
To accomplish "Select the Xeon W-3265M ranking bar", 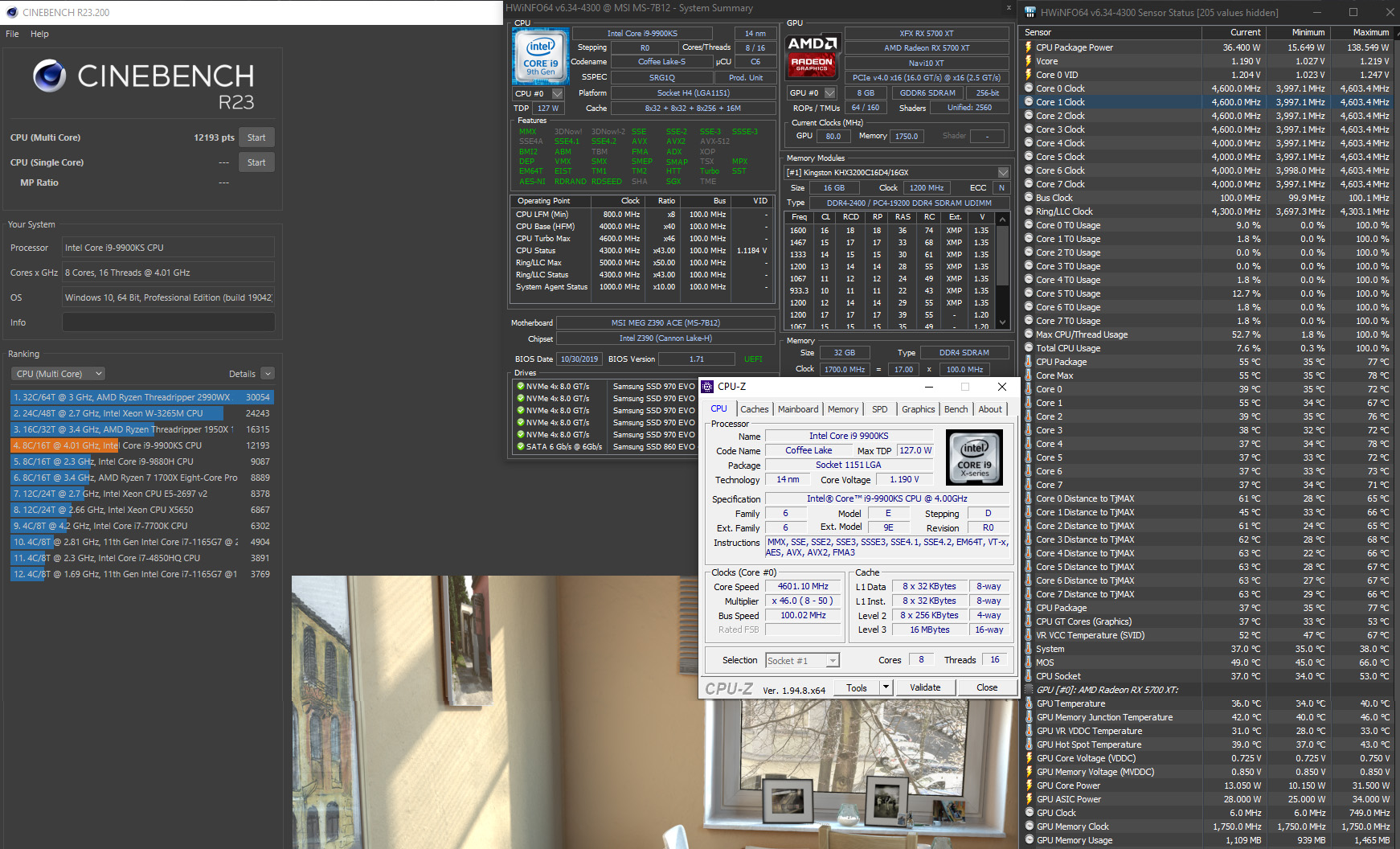I will (117, 413).
